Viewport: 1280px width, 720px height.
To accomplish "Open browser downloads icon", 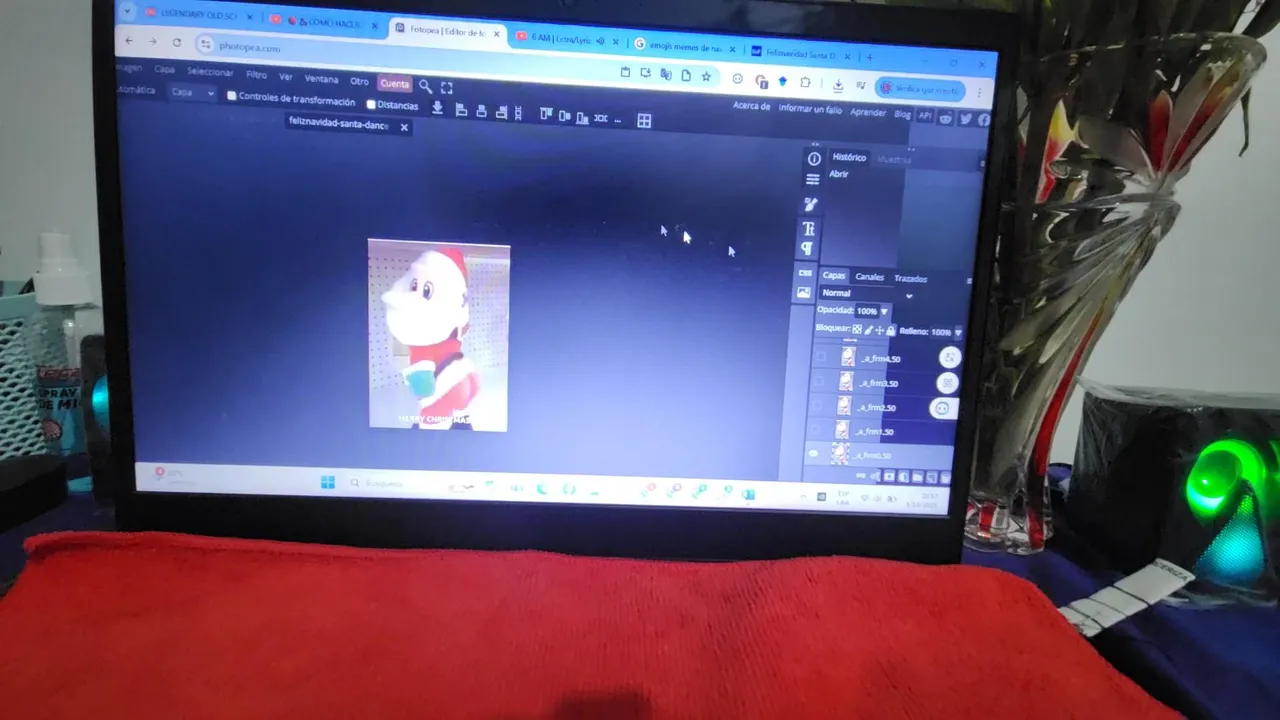I will [x=837, y=85].
